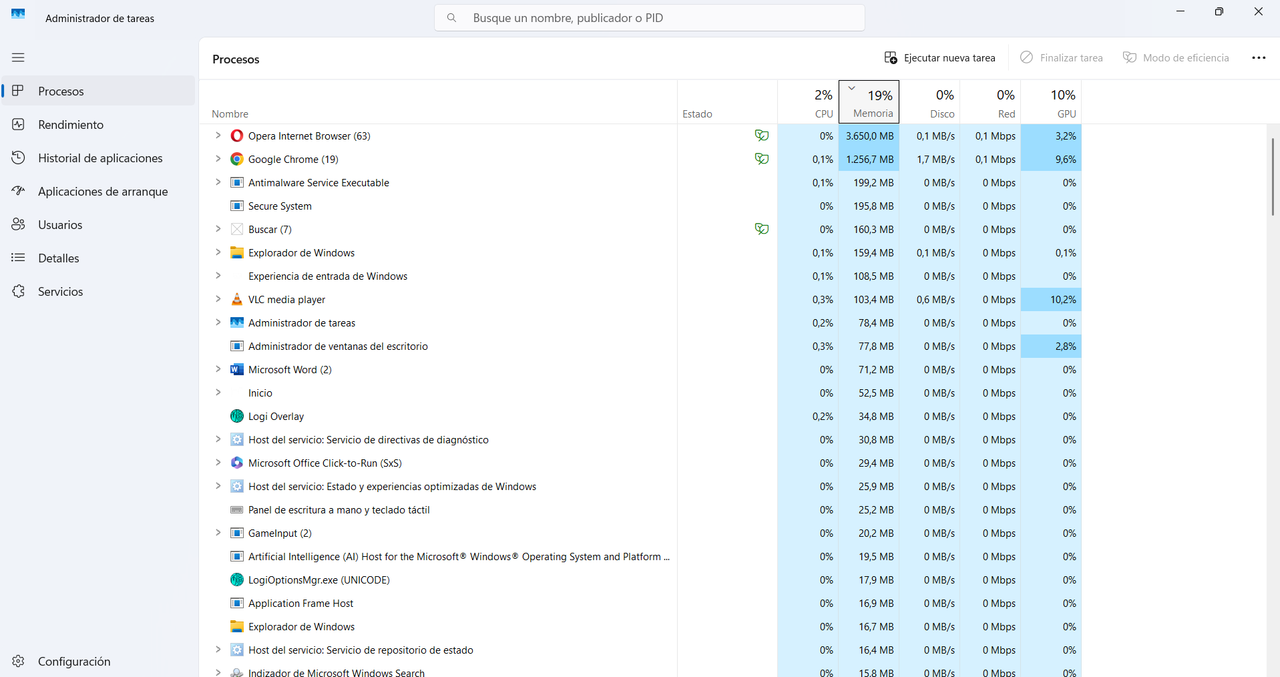Click Modo de eficiencia button
Screen dimensions: 1280x677
(1175, 58)
